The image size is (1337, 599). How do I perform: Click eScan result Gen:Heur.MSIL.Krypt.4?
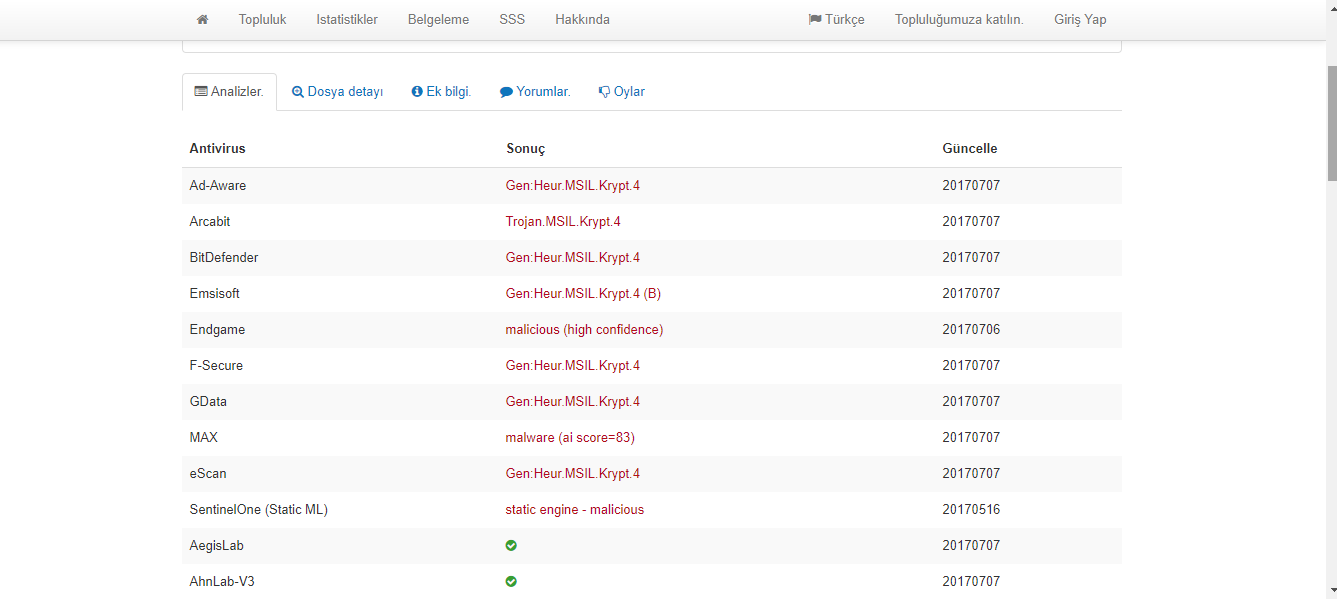point(573,474)
